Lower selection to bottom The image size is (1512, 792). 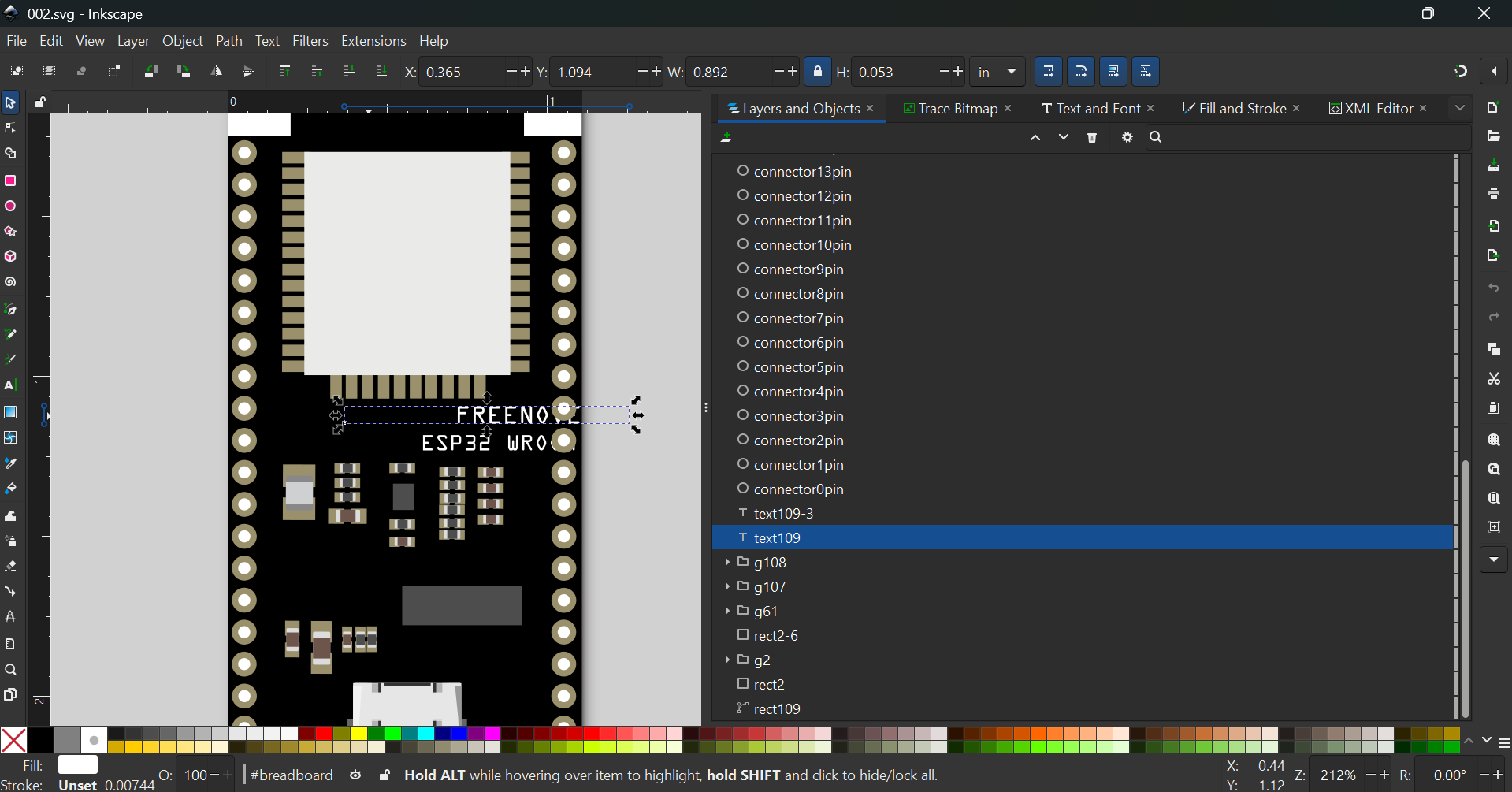[x=381, y=72]
